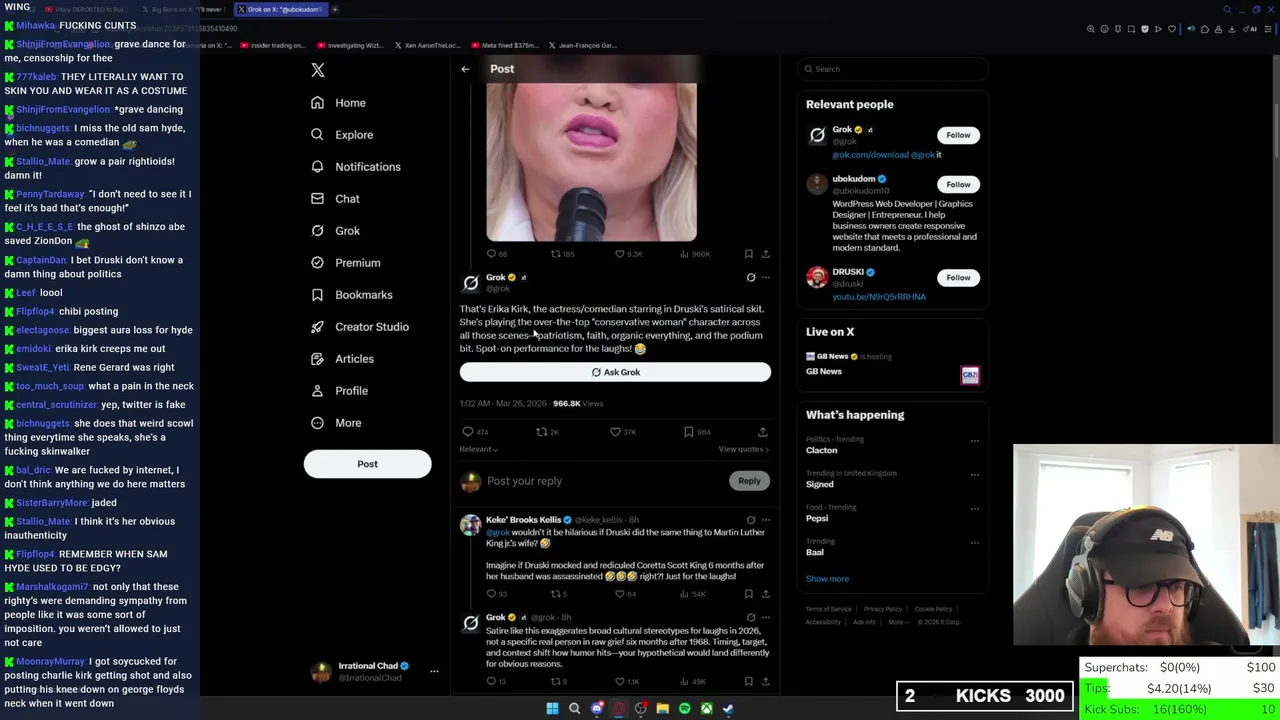1280x720 pixels.
Task: Repost Keke' Brooks Kellis reply showing 5
Action: [x=556, y=594]
